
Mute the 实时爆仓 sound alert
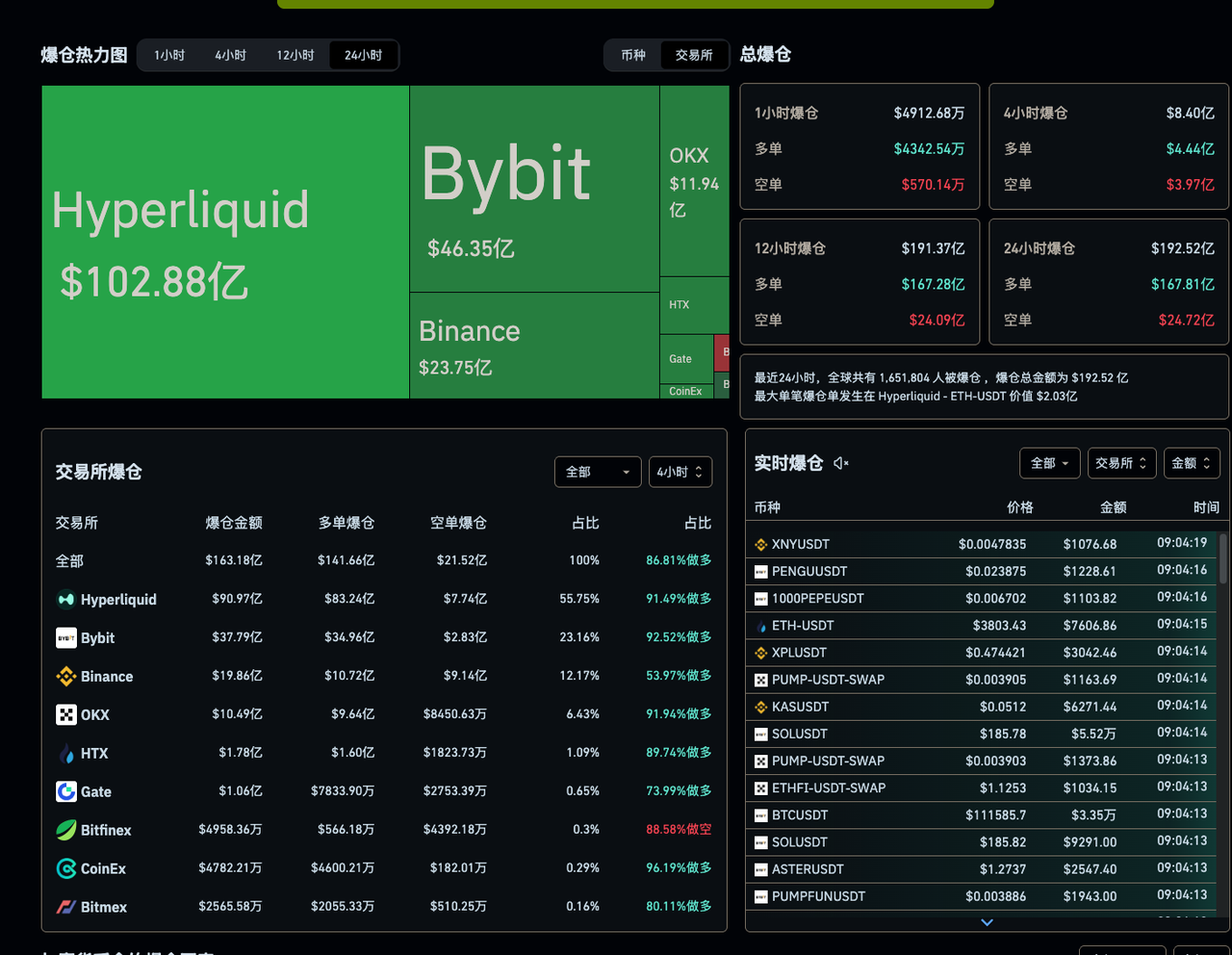click(x=841, y=463)
